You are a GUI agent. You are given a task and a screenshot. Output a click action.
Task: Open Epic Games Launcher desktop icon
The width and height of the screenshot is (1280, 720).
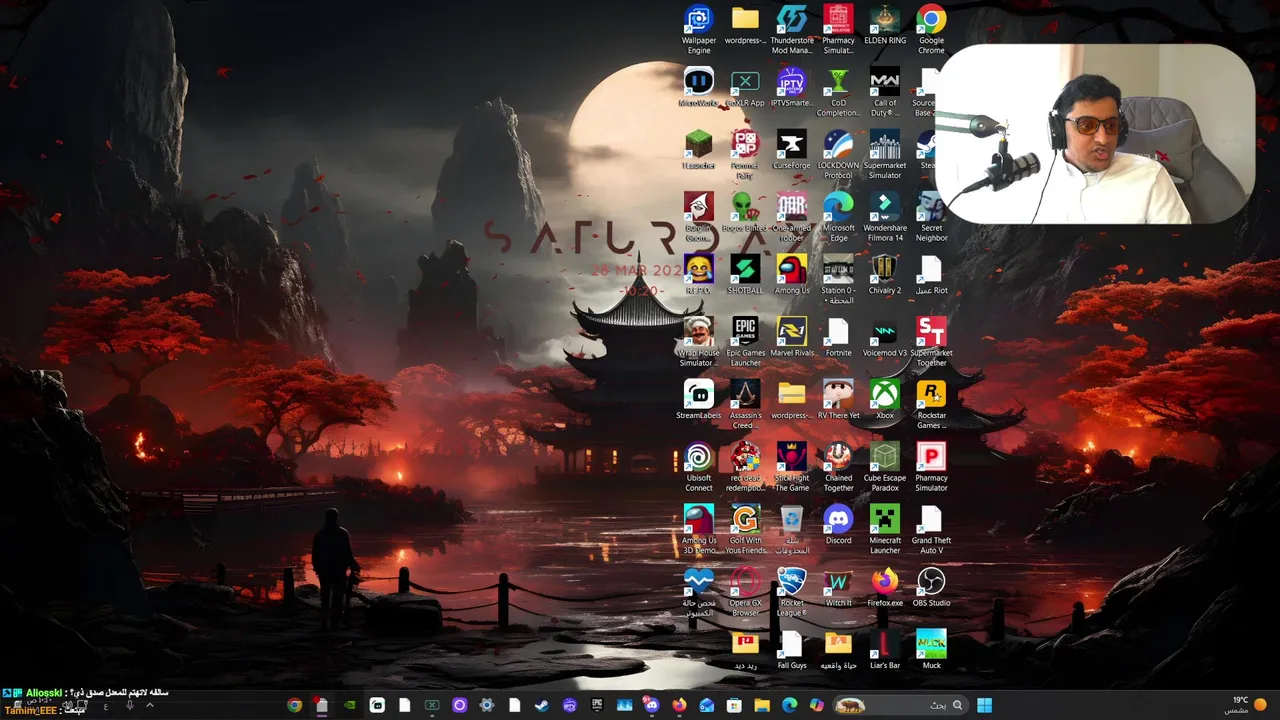coord(745,342)
